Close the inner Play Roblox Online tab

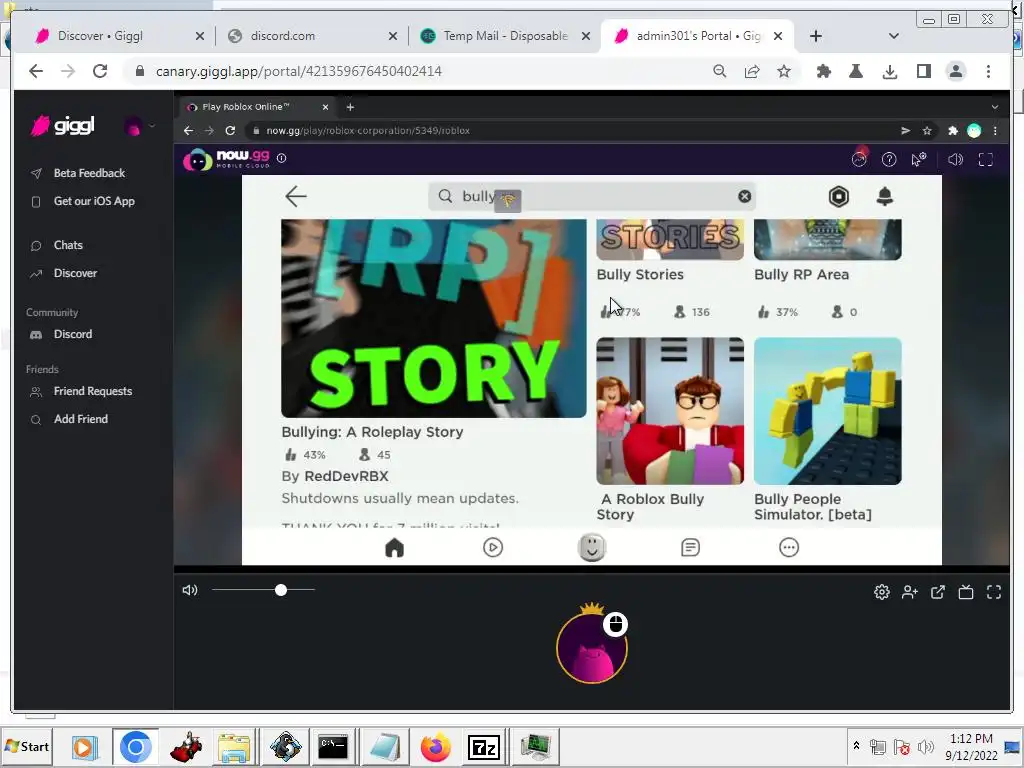pos(325,107)
